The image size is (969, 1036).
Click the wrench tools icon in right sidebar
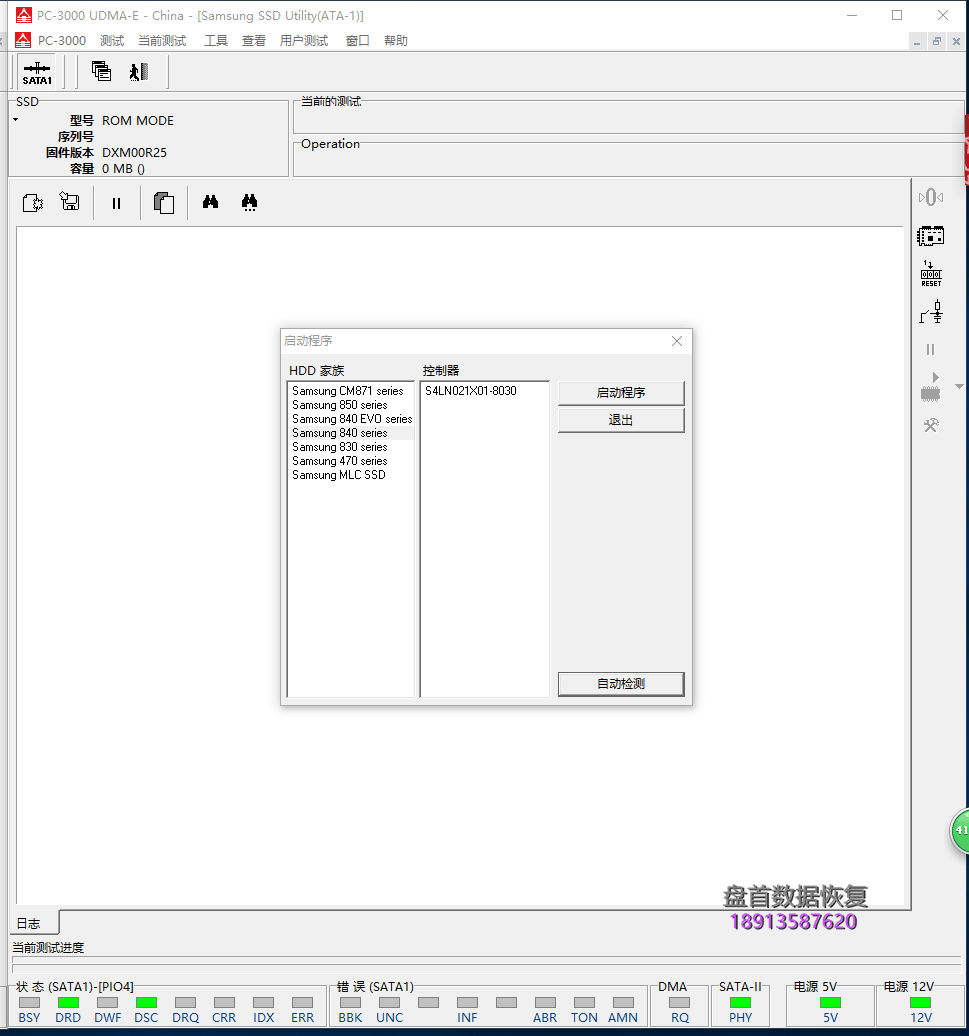[931, 426]
